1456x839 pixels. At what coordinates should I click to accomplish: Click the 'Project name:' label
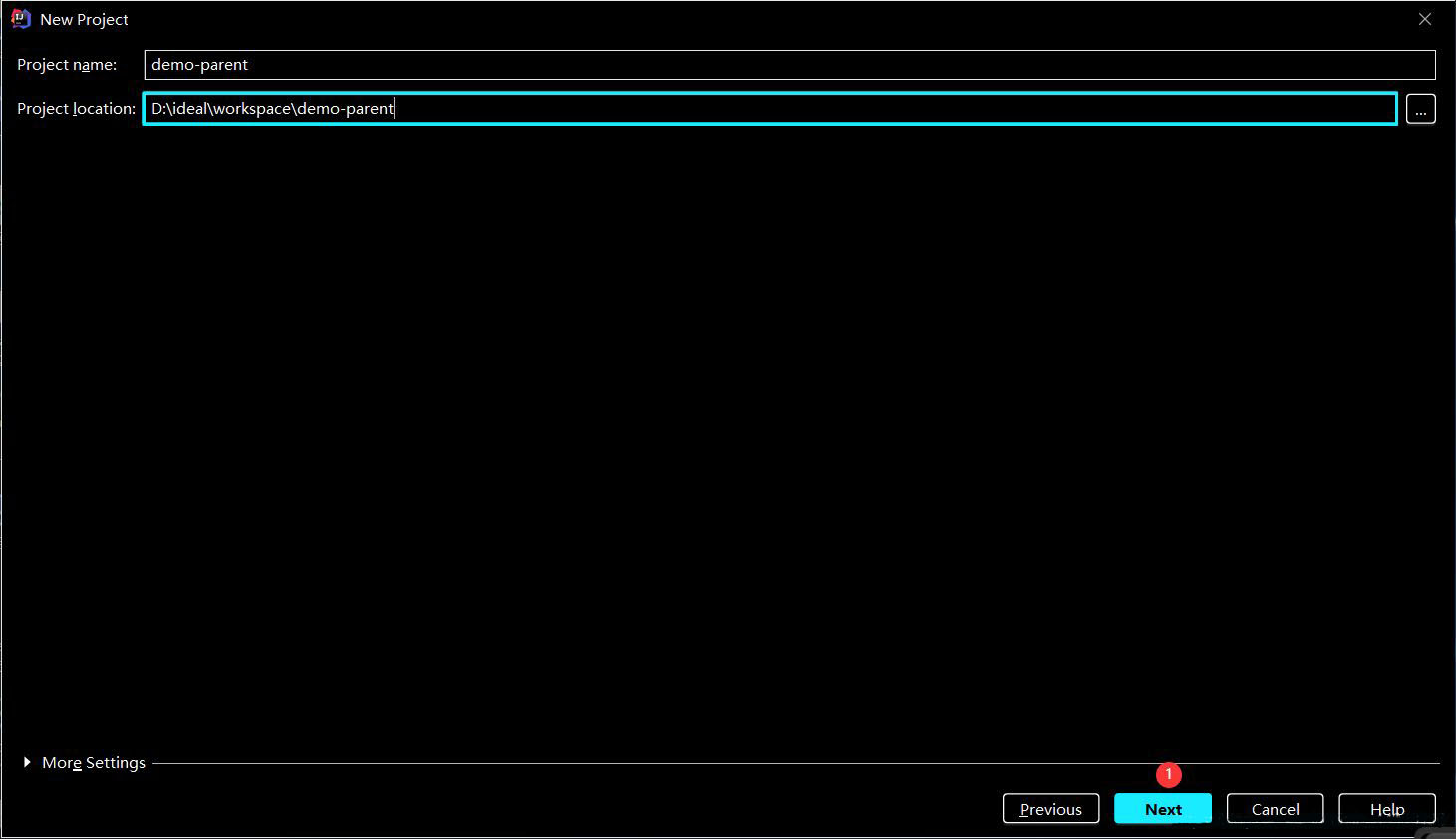(x=67, y=65)
